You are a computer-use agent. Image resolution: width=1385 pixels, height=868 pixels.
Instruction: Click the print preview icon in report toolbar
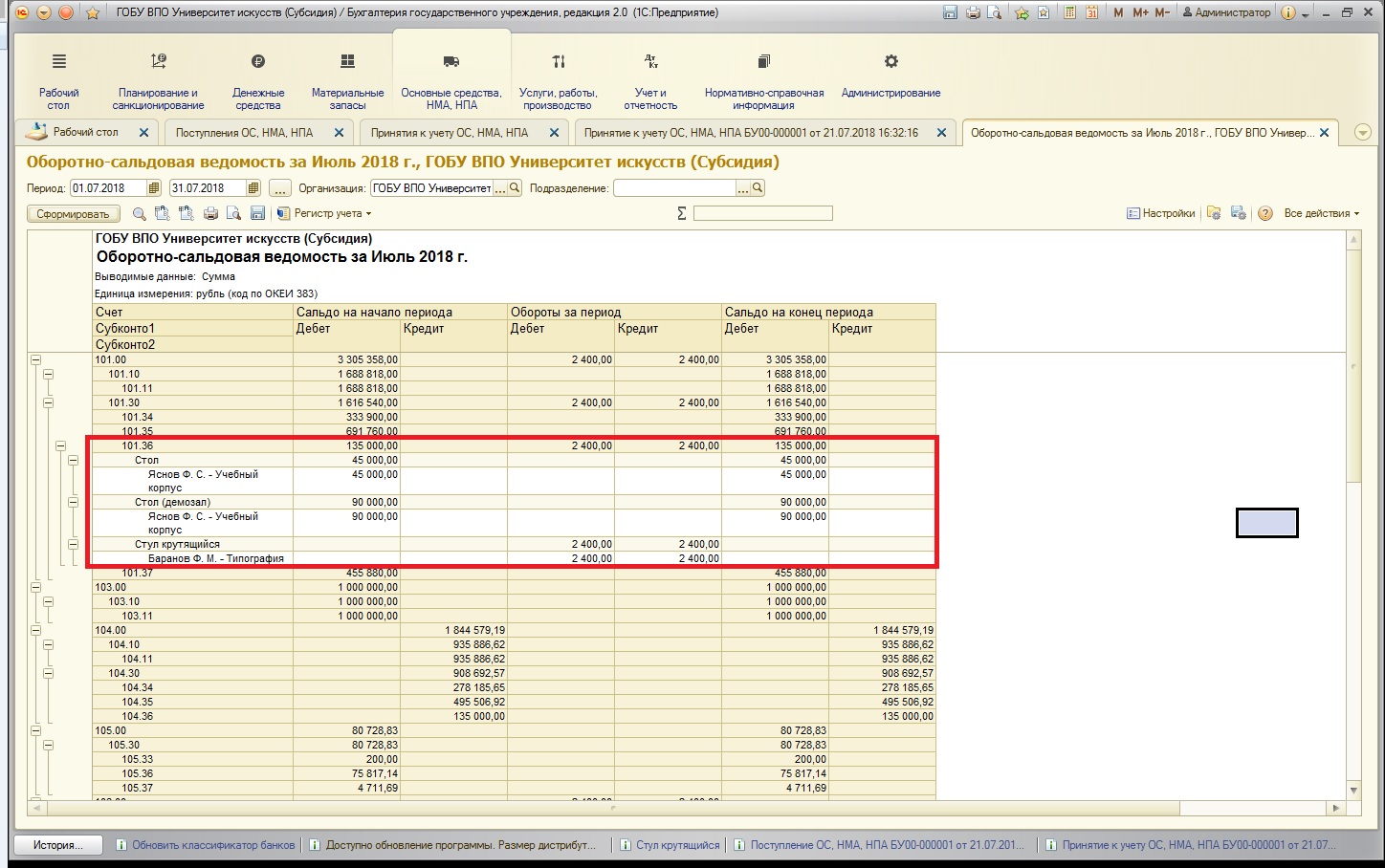pyautogui.click(x=232, y=213)
